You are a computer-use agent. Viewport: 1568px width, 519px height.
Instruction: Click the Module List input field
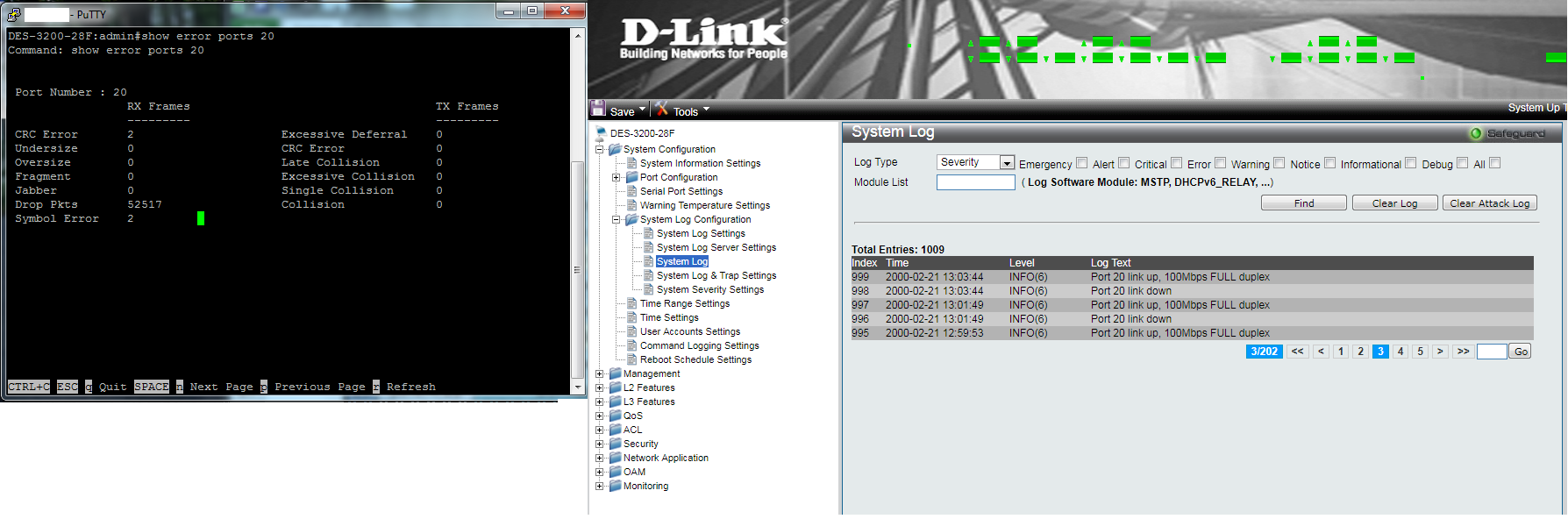click(975, 182)
